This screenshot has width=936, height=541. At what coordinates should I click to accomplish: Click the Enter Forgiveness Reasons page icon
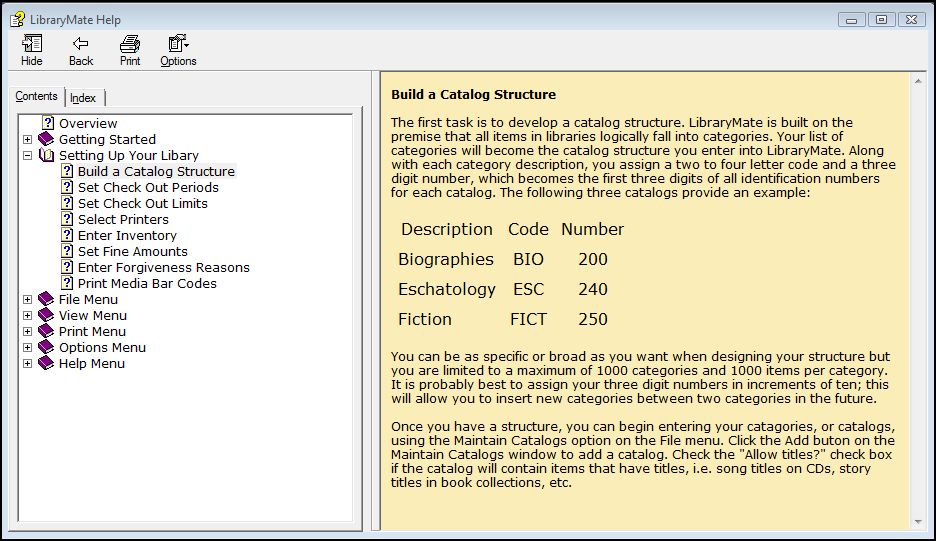click(x=67, y=268)
